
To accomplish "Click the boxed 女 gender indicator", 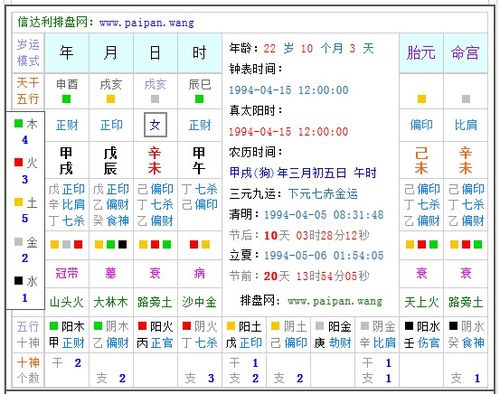I will (155, 125).
